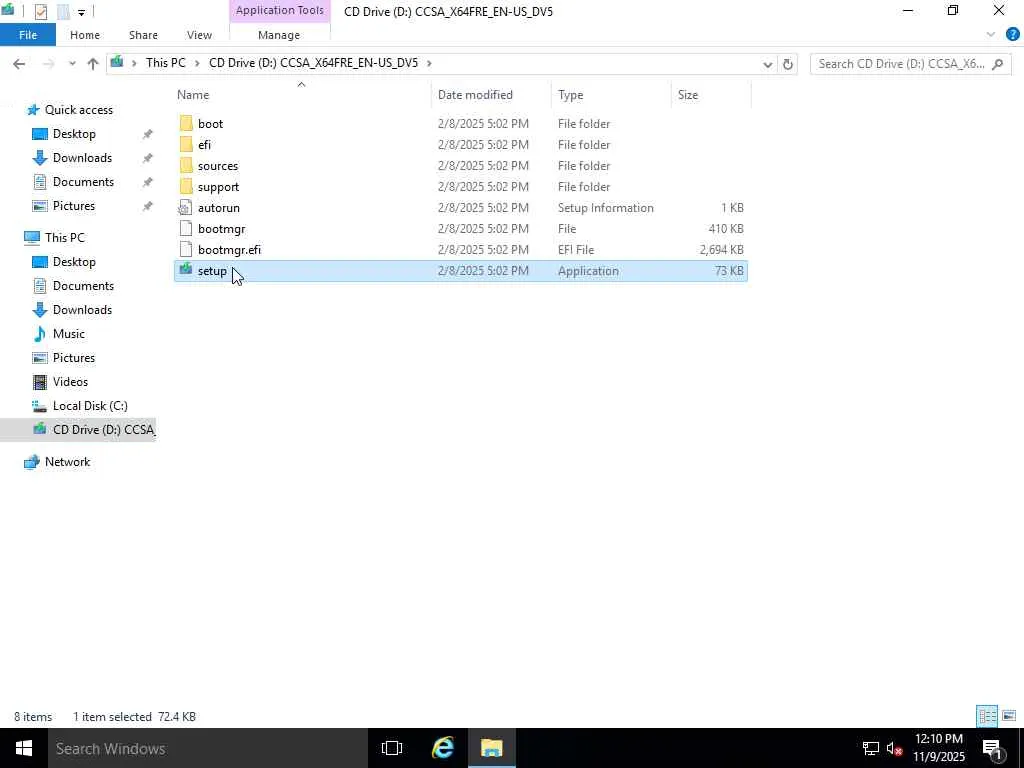Click the setup application icon
1024x768 pixels.
pos(185,270)
